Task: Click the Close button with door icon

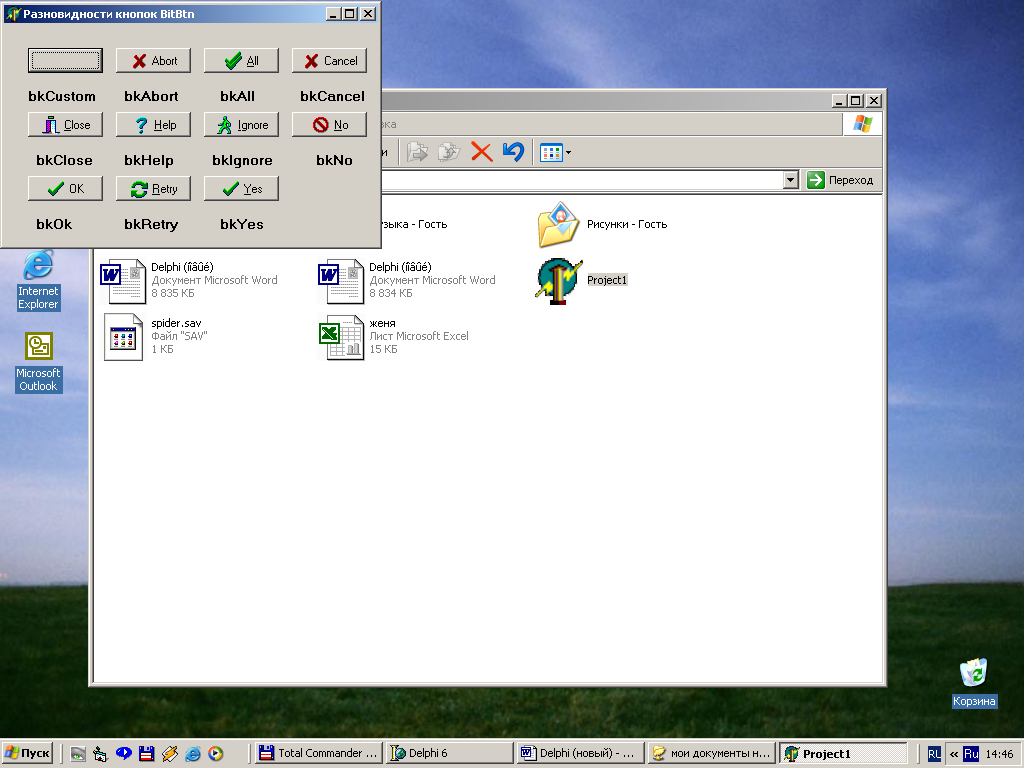Action: tap(65, 125)
